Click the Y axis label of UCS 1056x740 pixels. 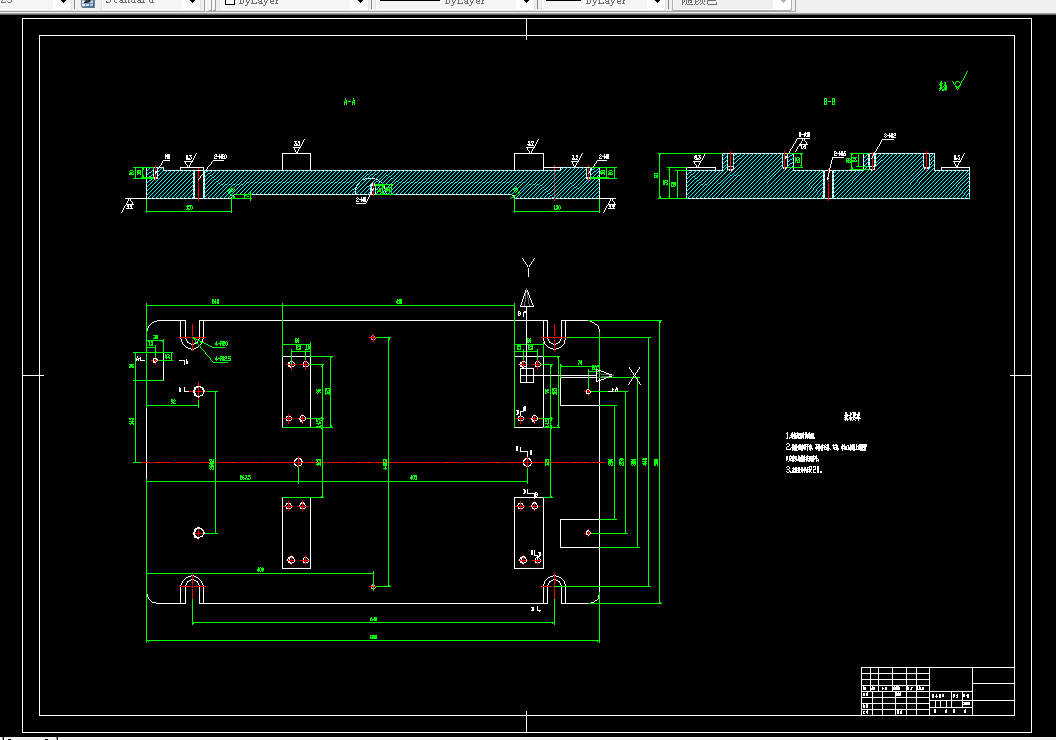pos(528,267)
